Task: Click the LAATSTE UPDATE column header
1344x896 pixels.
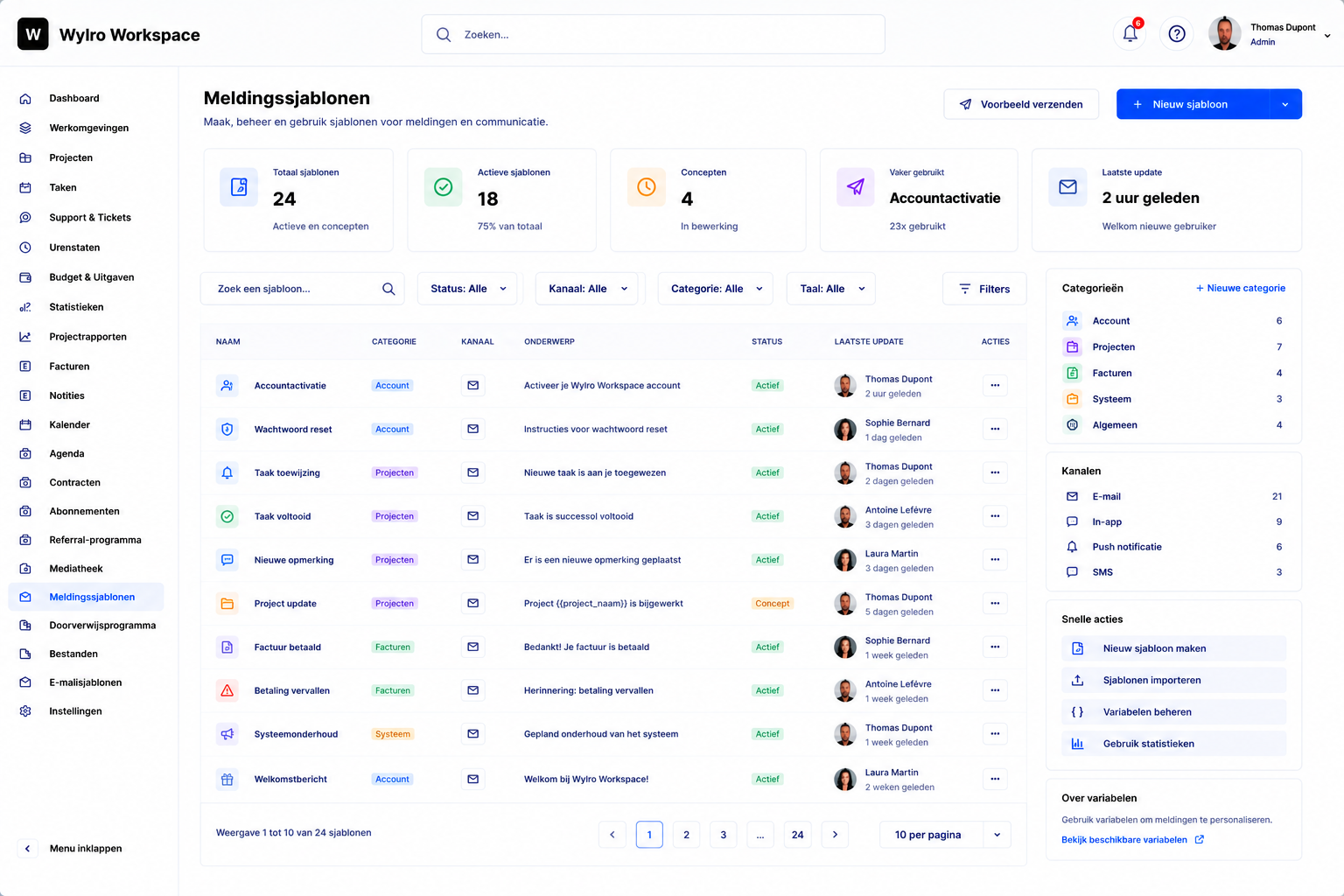Action: 869,341
